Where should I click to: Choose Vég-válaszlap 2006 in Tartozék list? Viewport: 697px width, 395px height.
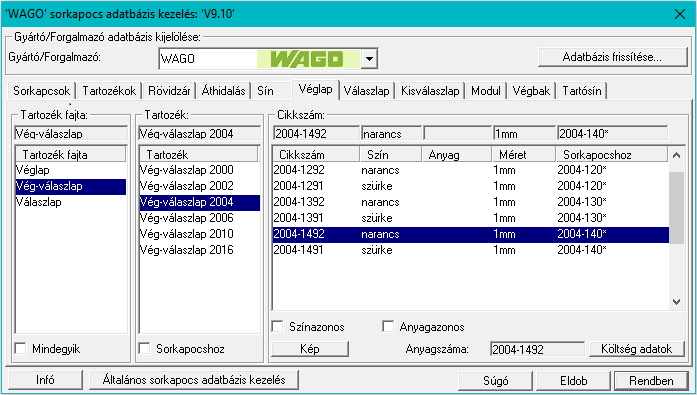(x=200, y=218)
